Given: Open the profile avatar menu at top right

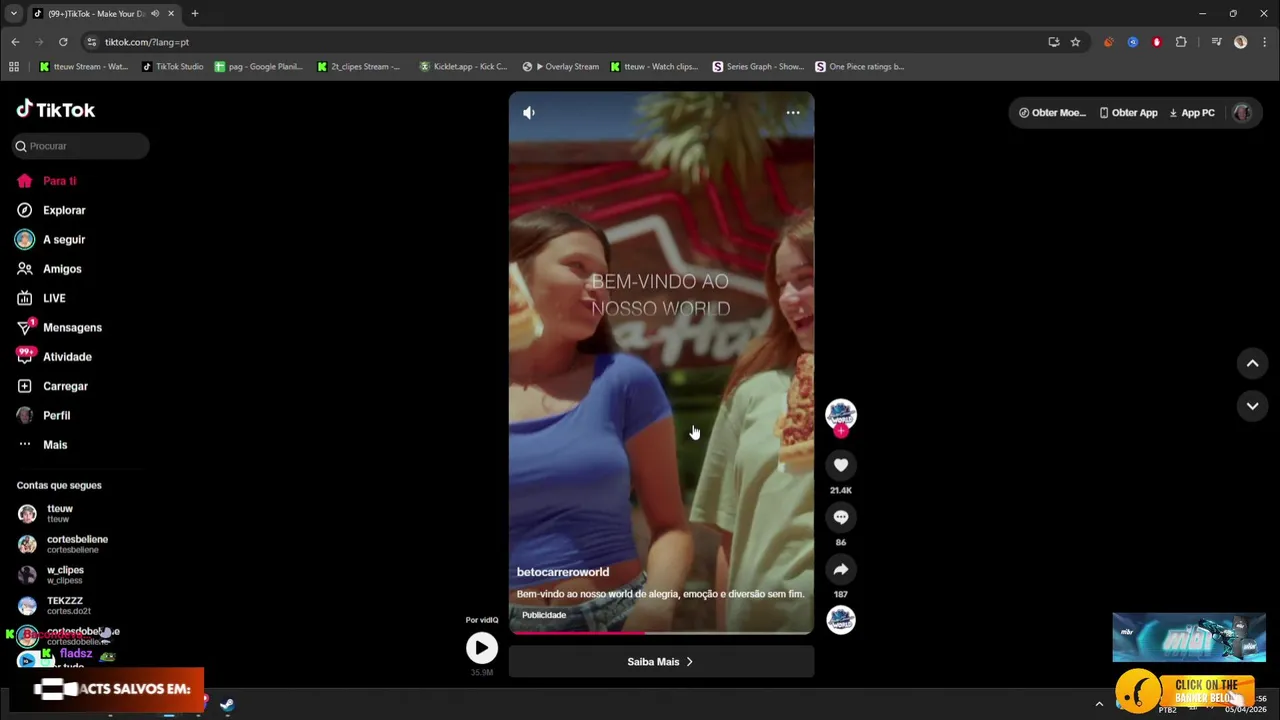Looking at the screenshot, I should [x=1242, y=113].
